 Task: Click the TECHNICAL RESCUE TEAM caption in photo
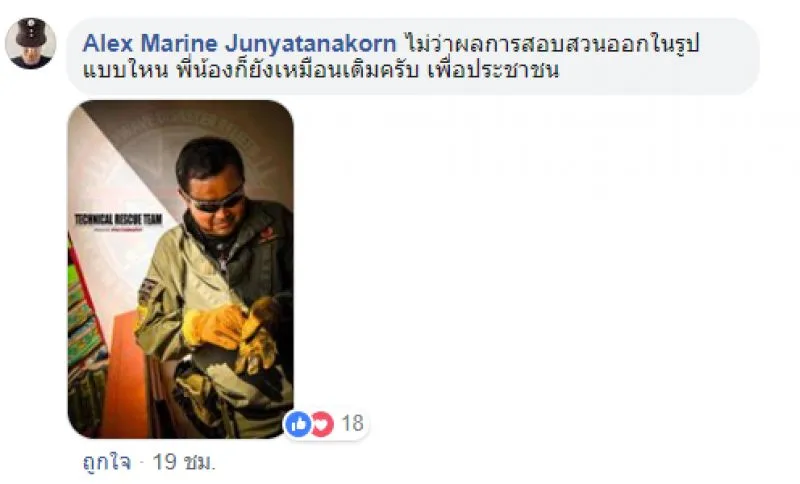click(118, 220)
